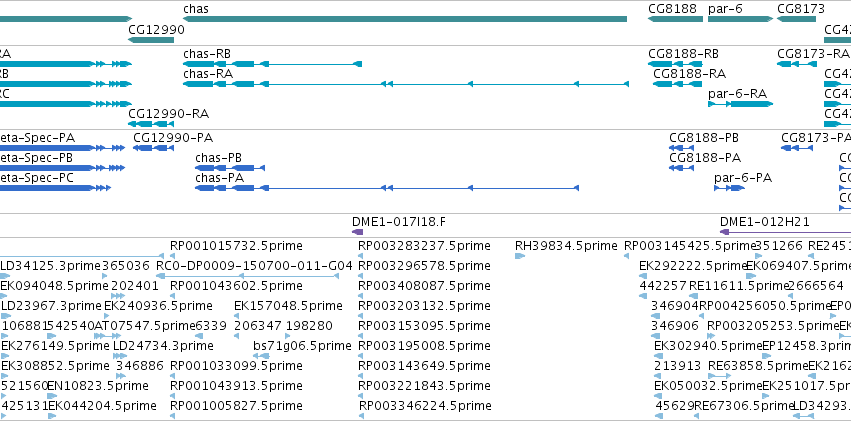Select the chas-RA transcript line
This screenshot has width=851, height=421.
coord(406,84)
